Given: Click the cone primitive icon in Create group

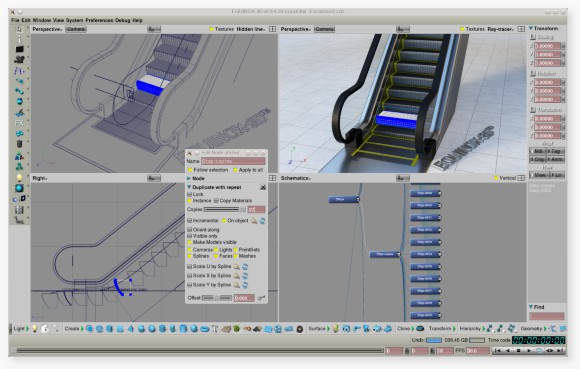Looking at the screenshot, I should [131, 328].
